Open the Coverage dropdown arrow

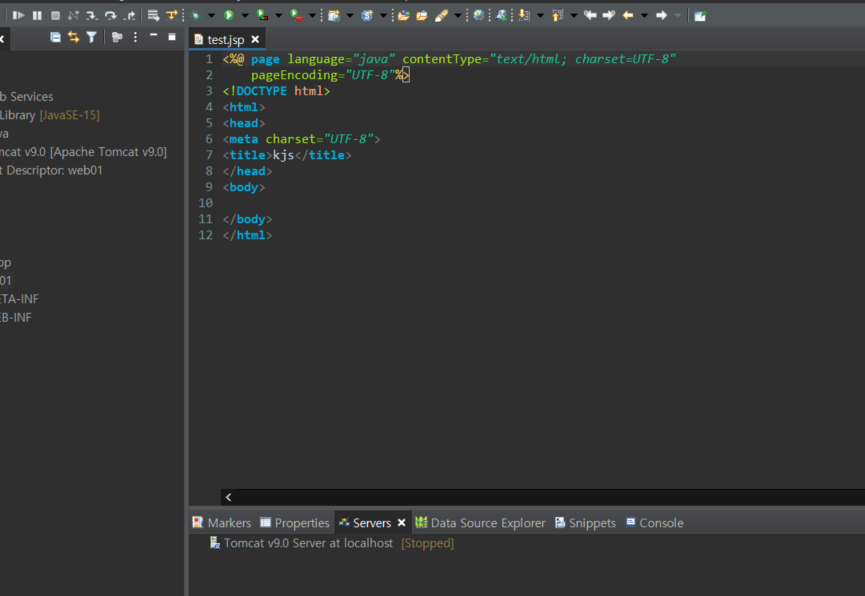click(279, 15)
